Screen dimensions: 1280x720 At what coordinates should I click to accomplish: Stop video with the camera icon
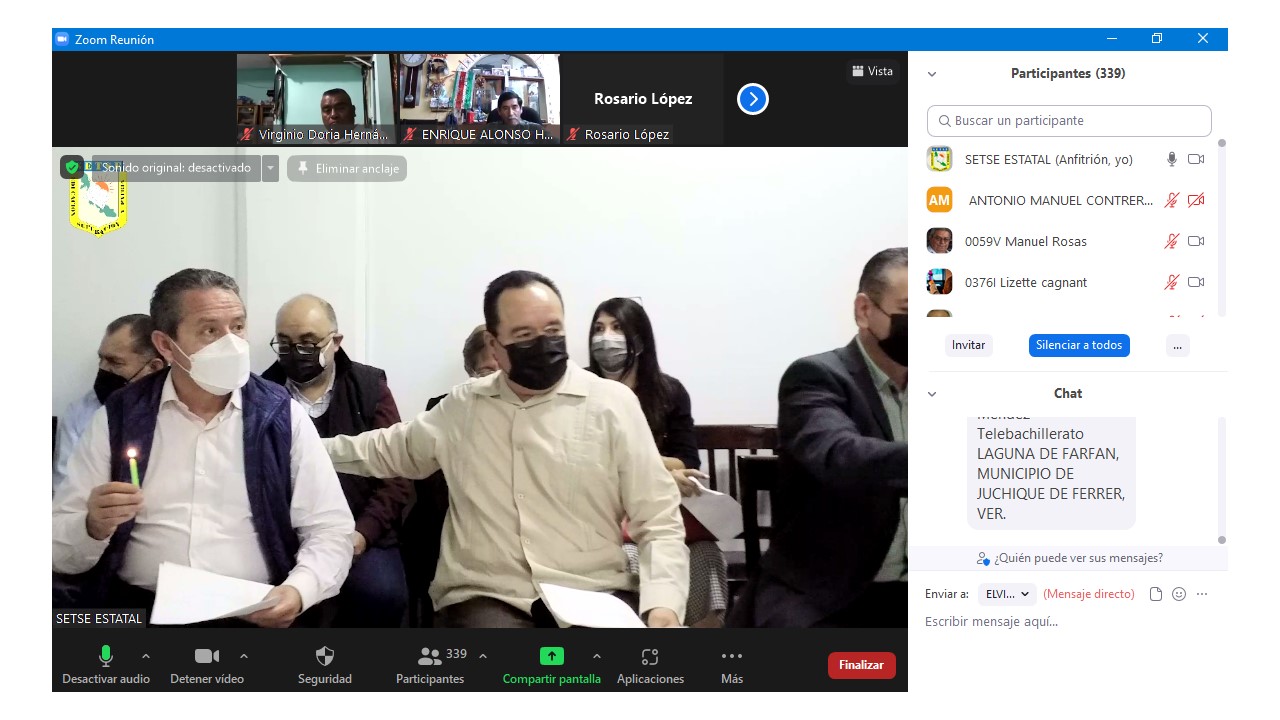tap(207, 656)
